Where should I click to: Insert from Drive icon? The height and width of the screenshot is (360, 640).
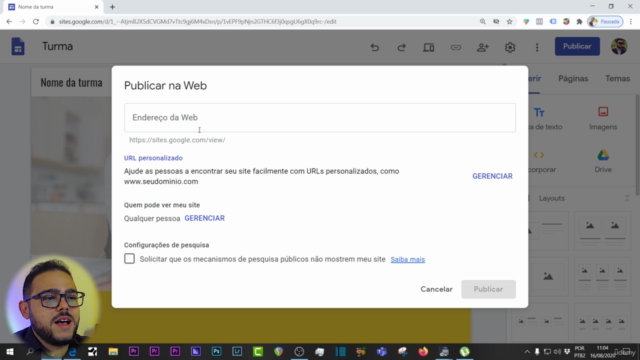603,156
